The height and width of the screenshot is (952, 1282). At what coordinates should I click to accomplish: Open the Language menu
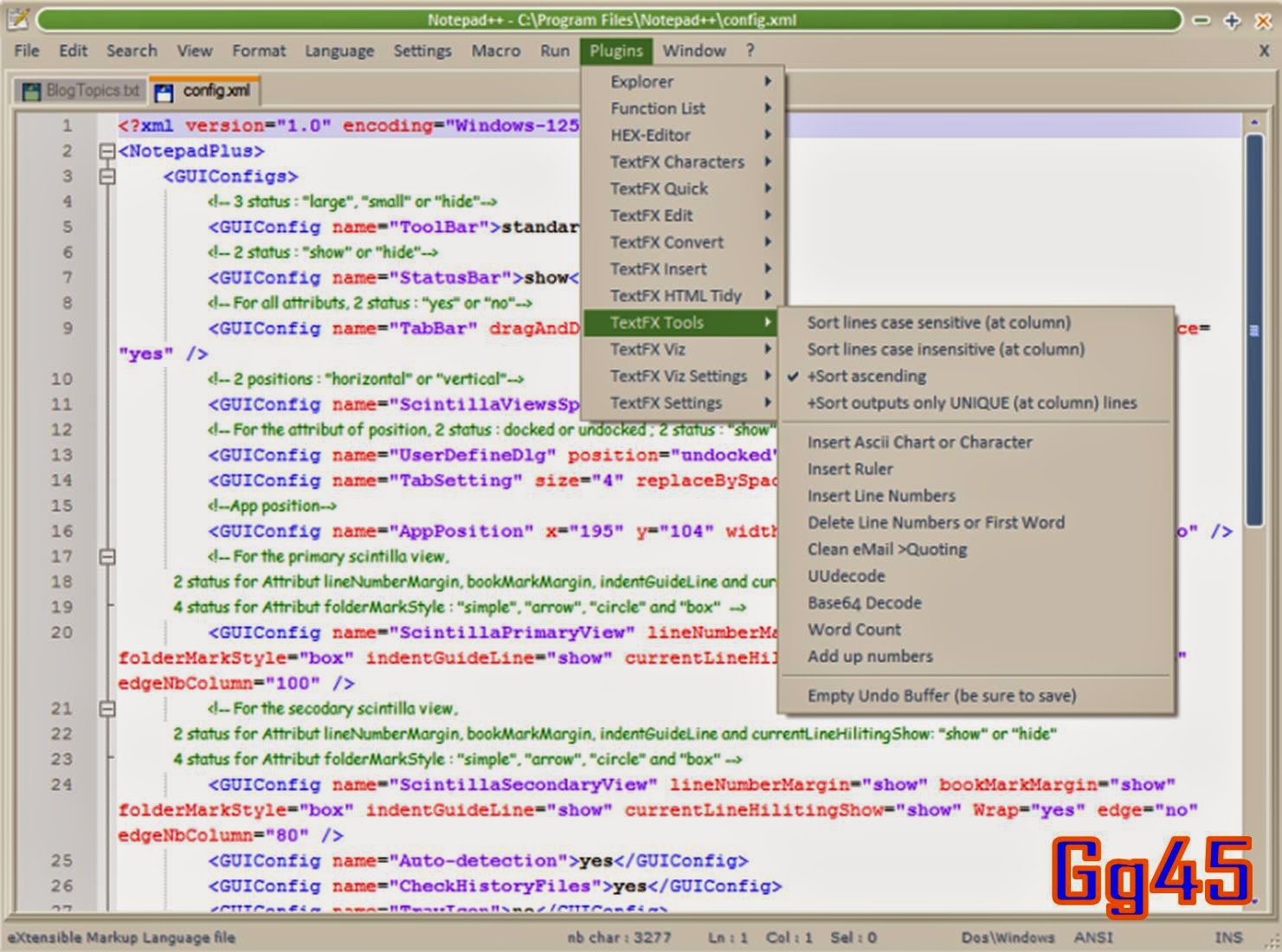point(339,51)
